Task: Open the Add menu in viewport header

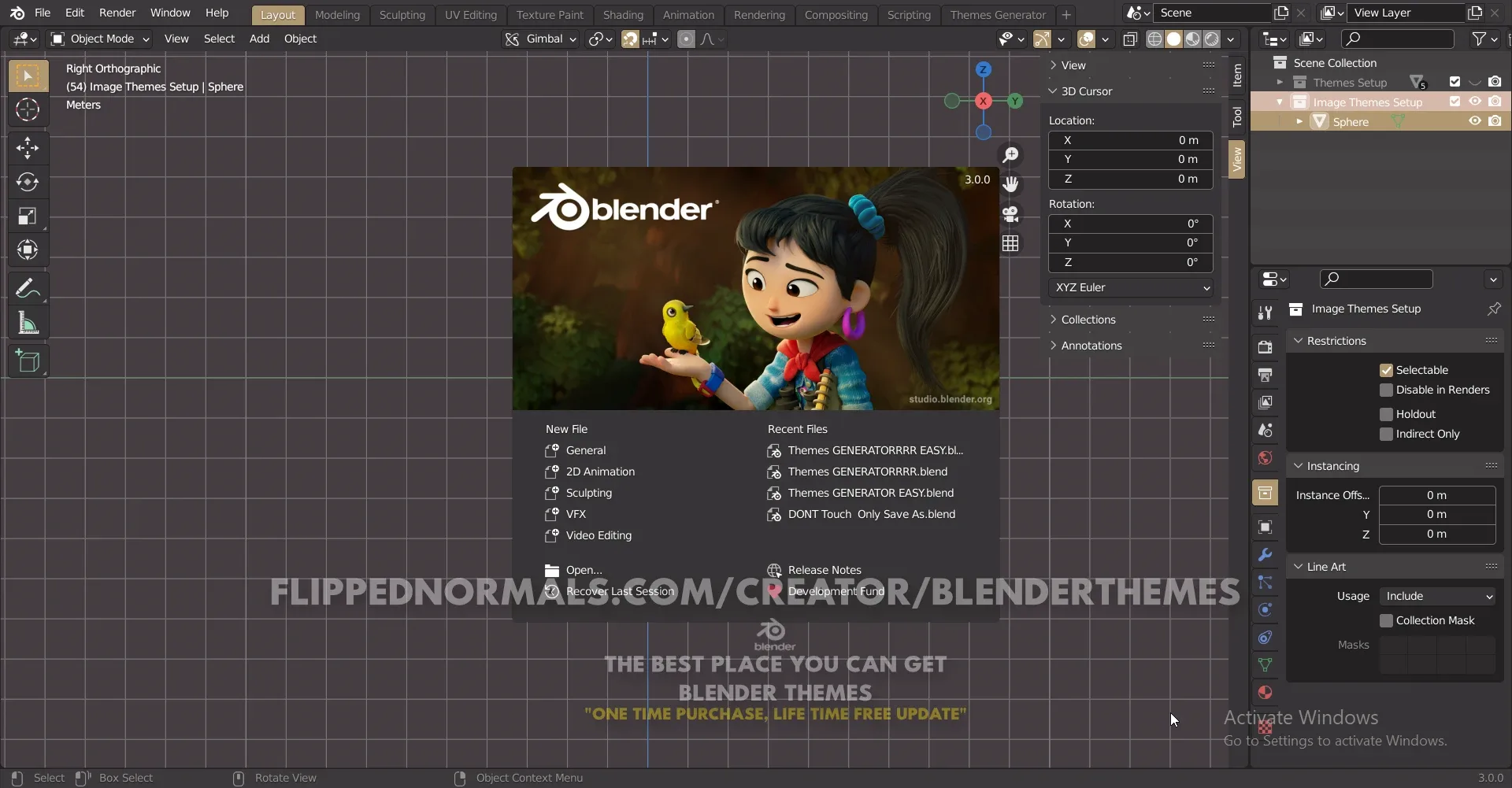Action: (259, 39)
